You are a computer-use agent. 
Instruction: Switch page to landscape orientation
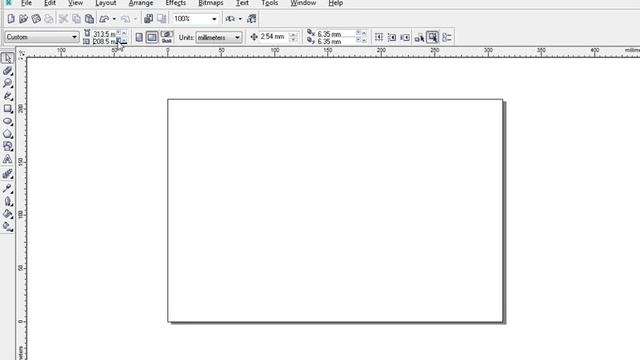152,38
